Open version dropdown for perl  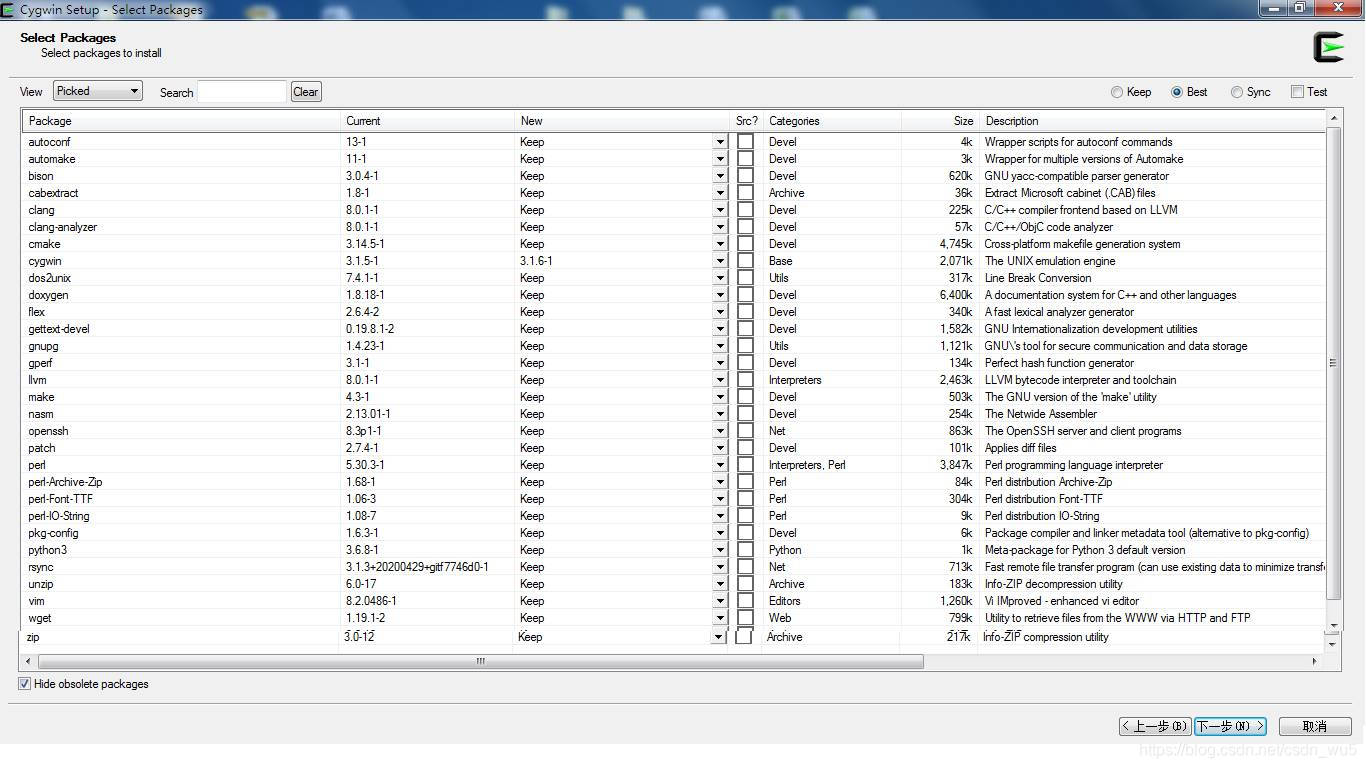720,465
